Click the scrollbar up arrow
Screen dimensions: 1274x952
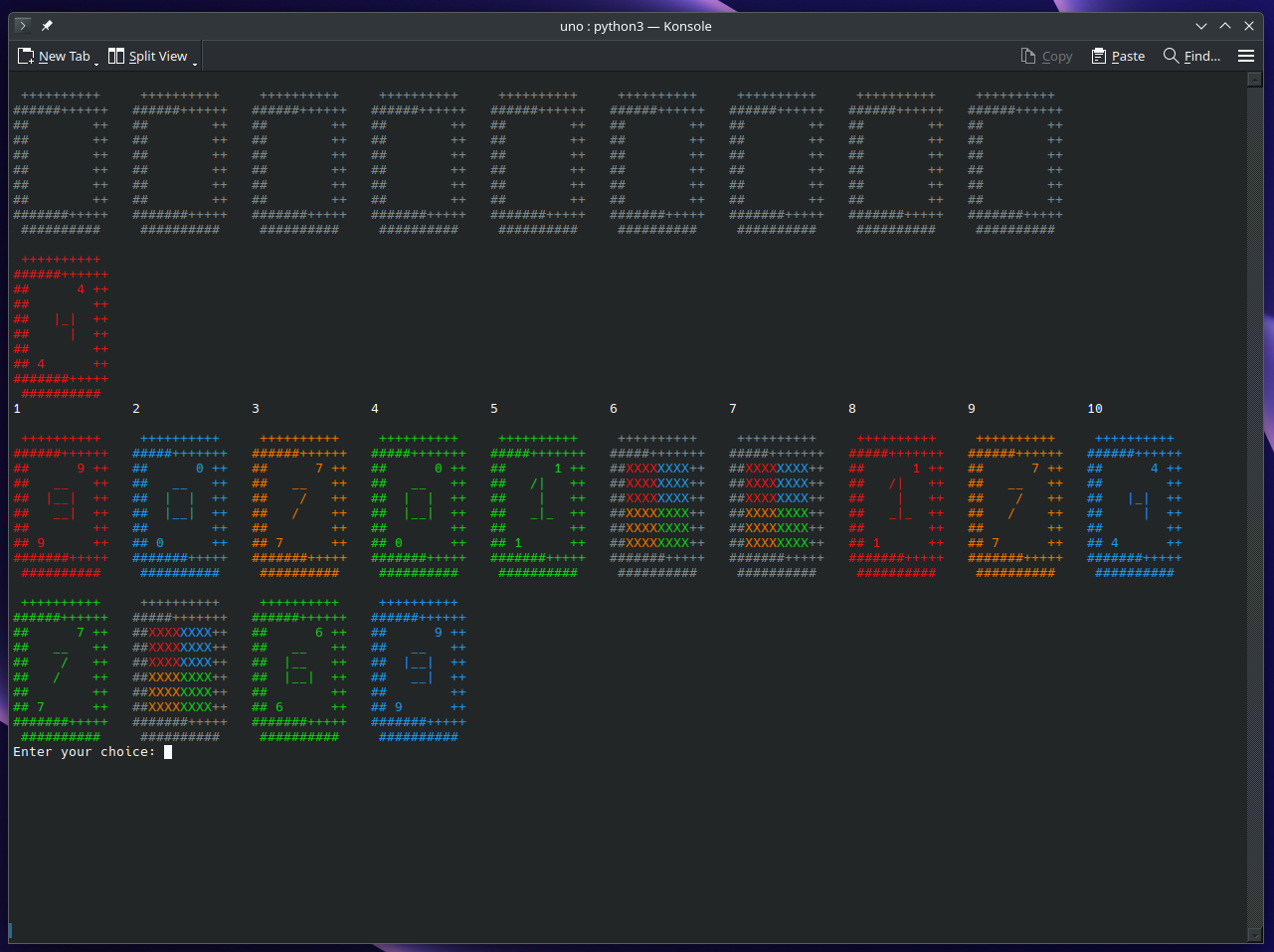[x=1254, y=80]
